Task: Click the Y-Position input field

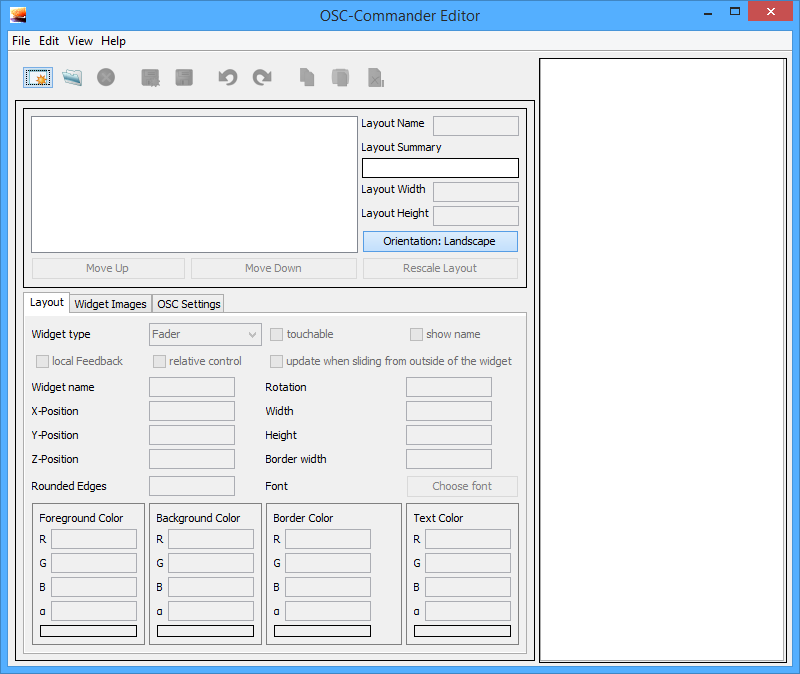Action: (192, 435)
